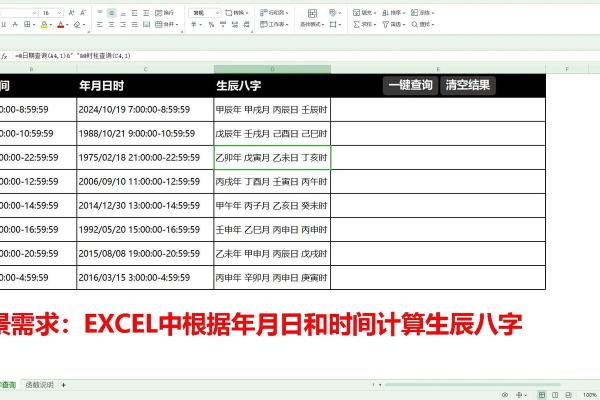The width and height of the screenshot is (600, 400).
Task: Open the font size dropdown
Action: coord(60,13)
